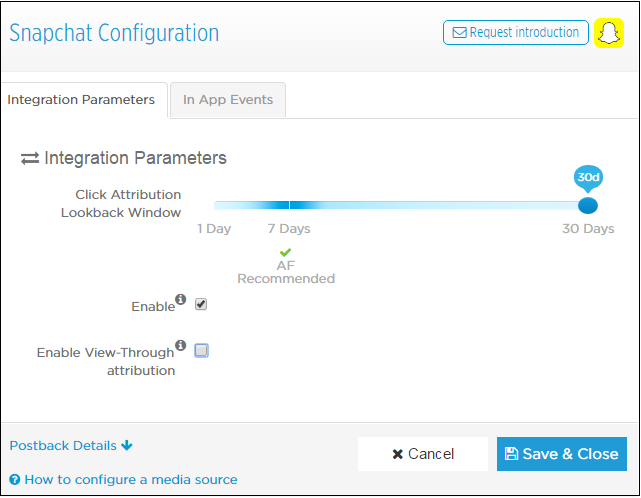The width and height of the screenshot is (641, 498).
Task: Click the green AF Recommended checkmark
Action: tap(285, 252)
